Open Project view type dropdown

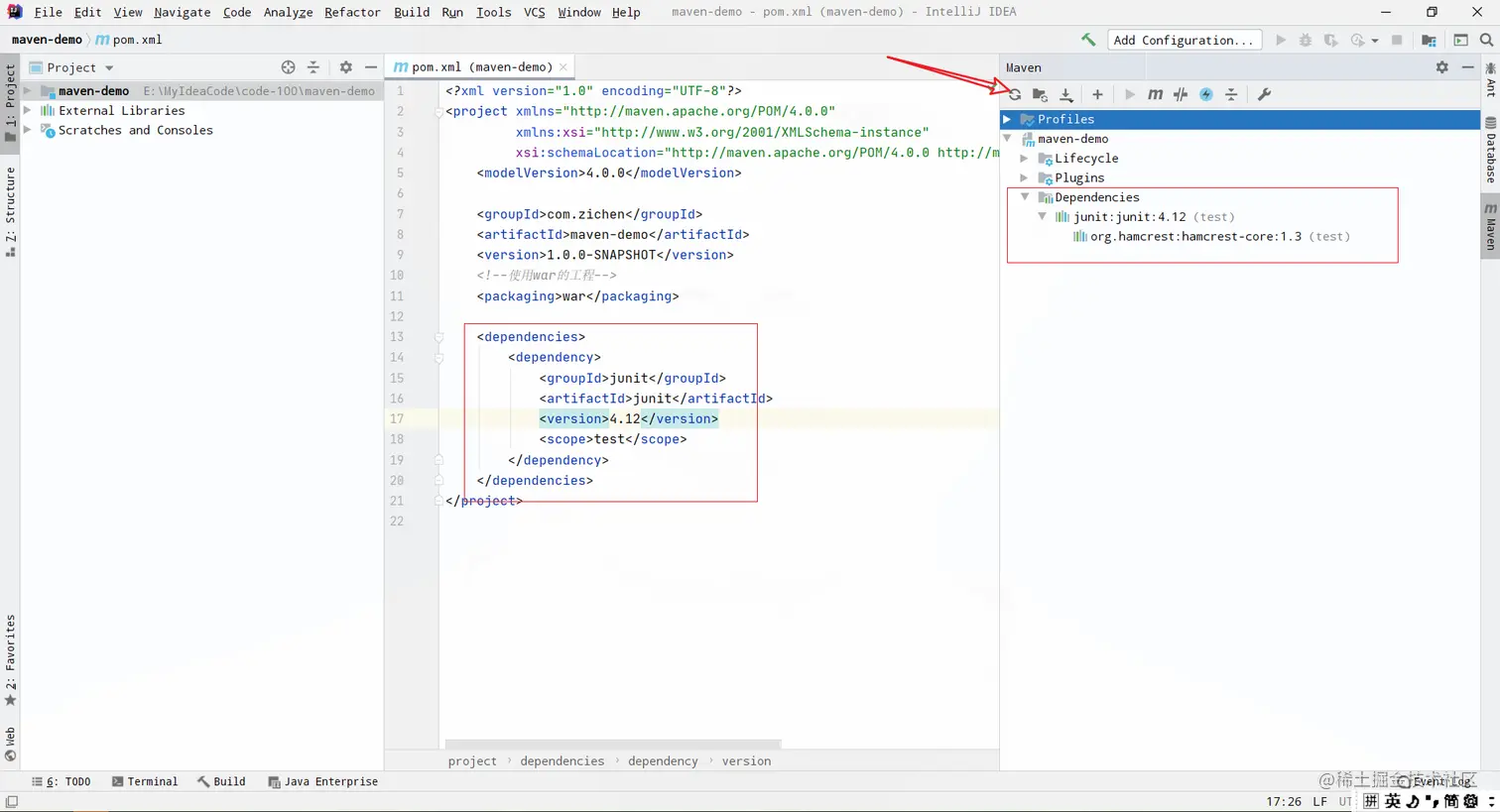pyautogui.click(x=109, y=68)
